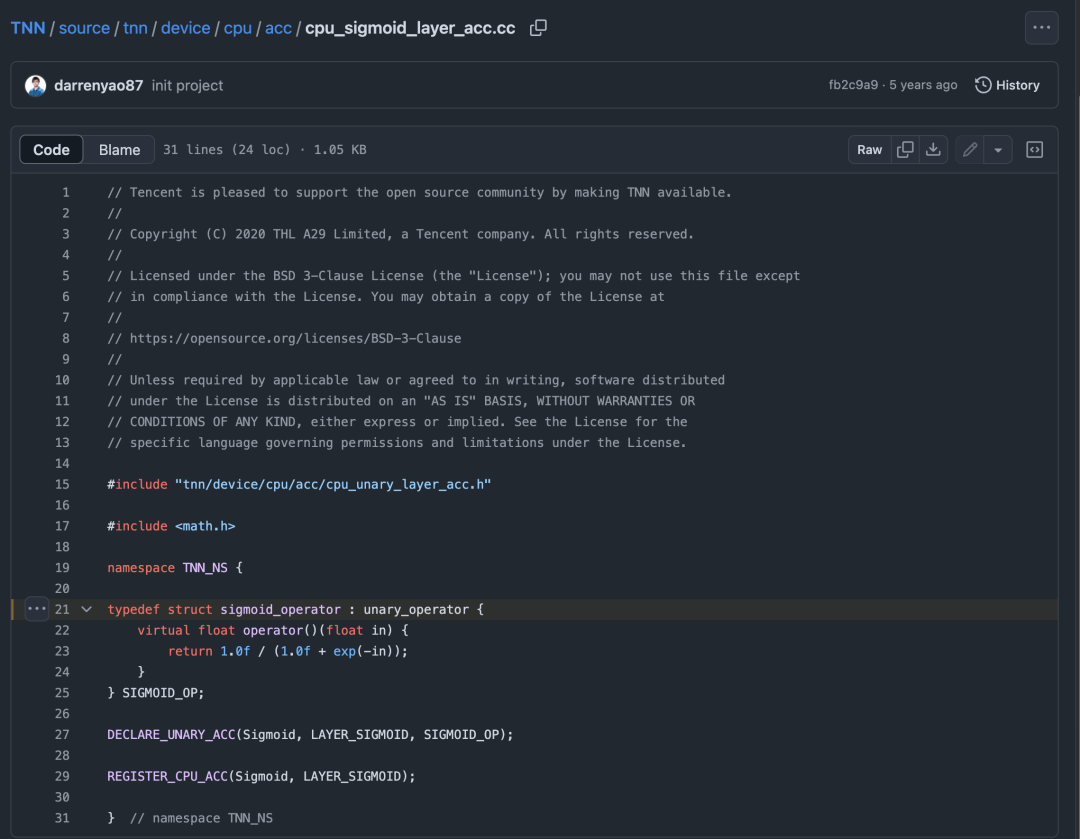Open line 21 actions menu
This screenshot has width=1080, height=839.
point(37,609)
